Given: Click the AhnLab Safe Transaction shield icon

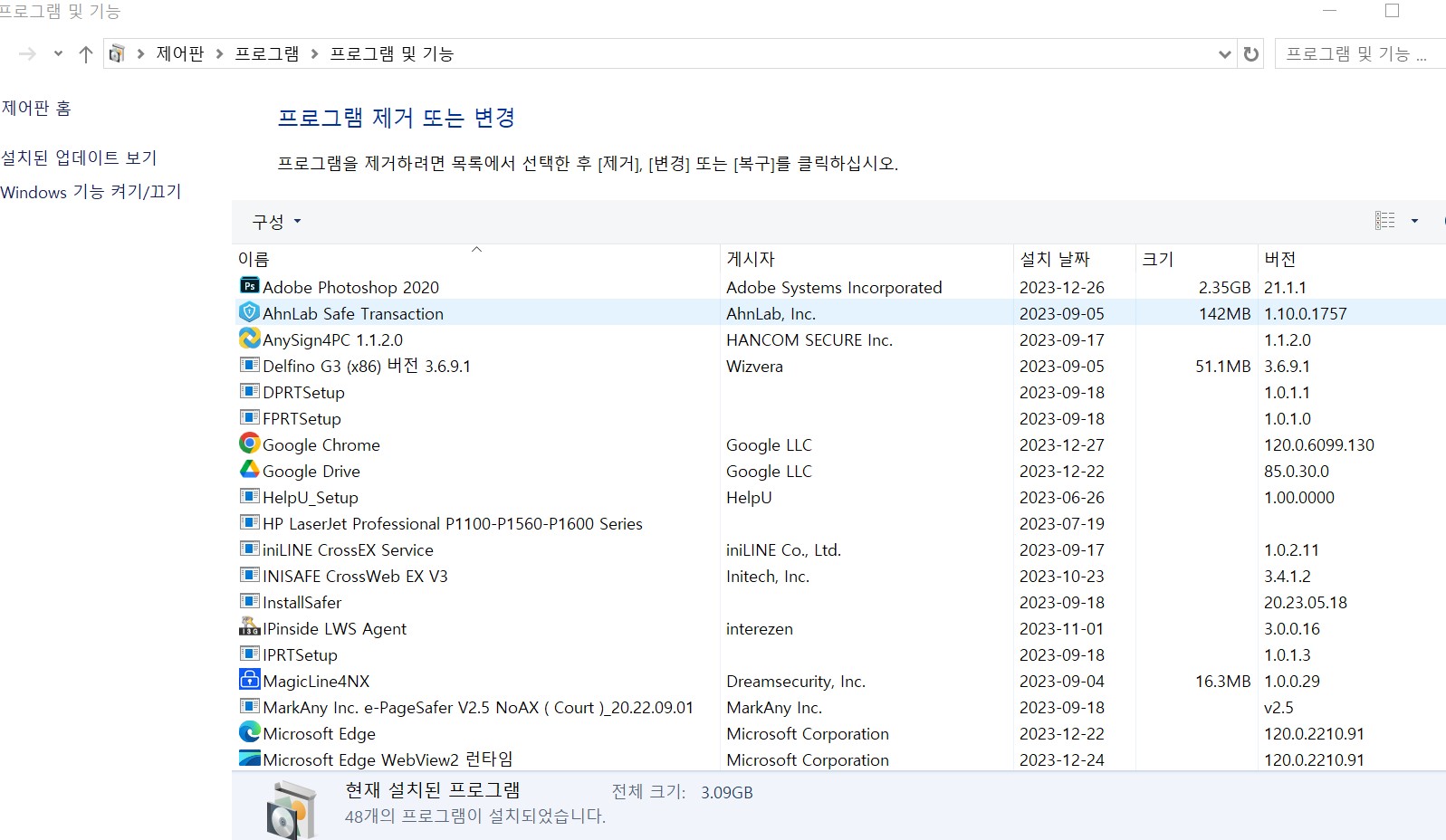Looking at the screenshot, I should 249,312.
